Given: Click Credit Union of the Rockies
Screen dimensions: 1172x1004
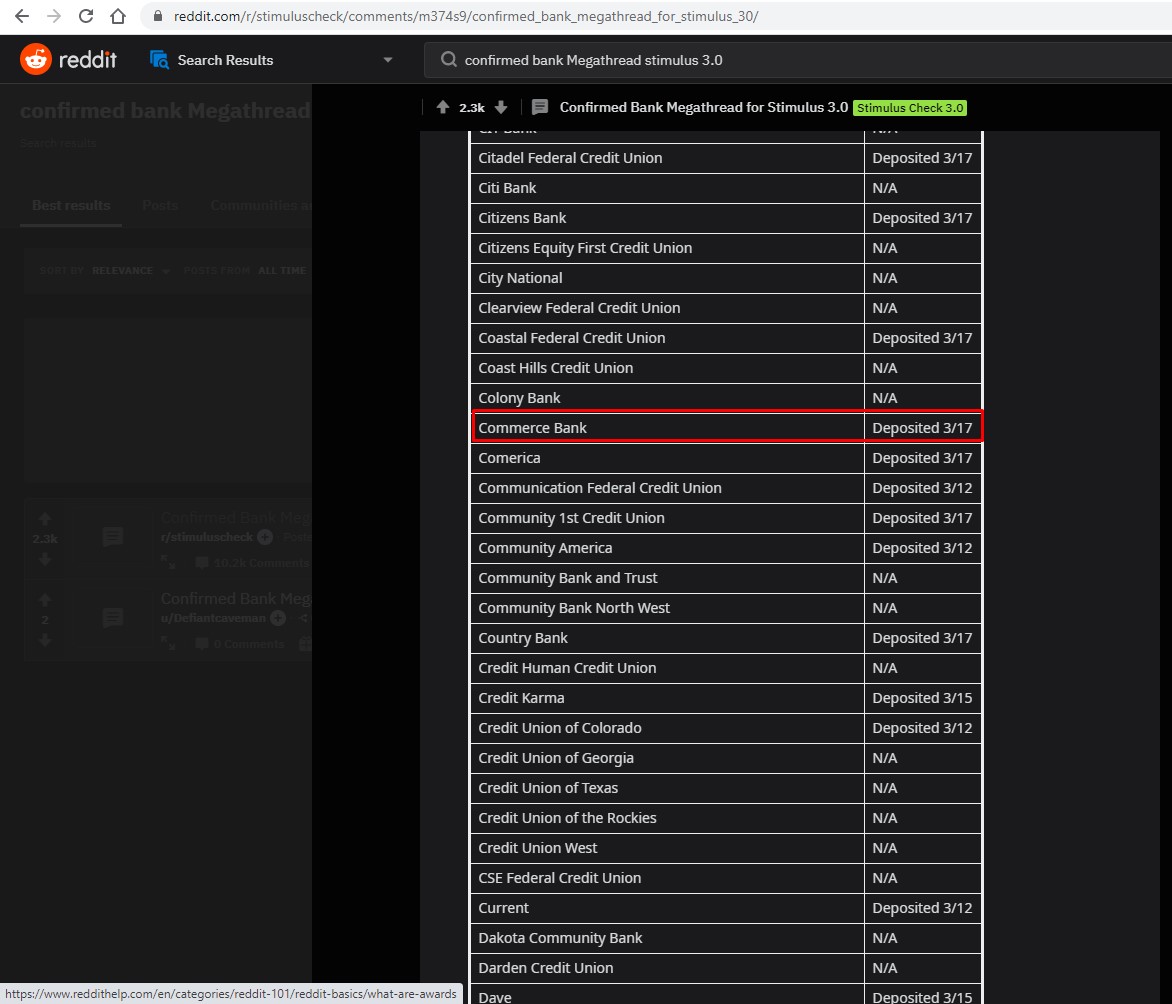Looking at the screenshot, I should (667, 818).
